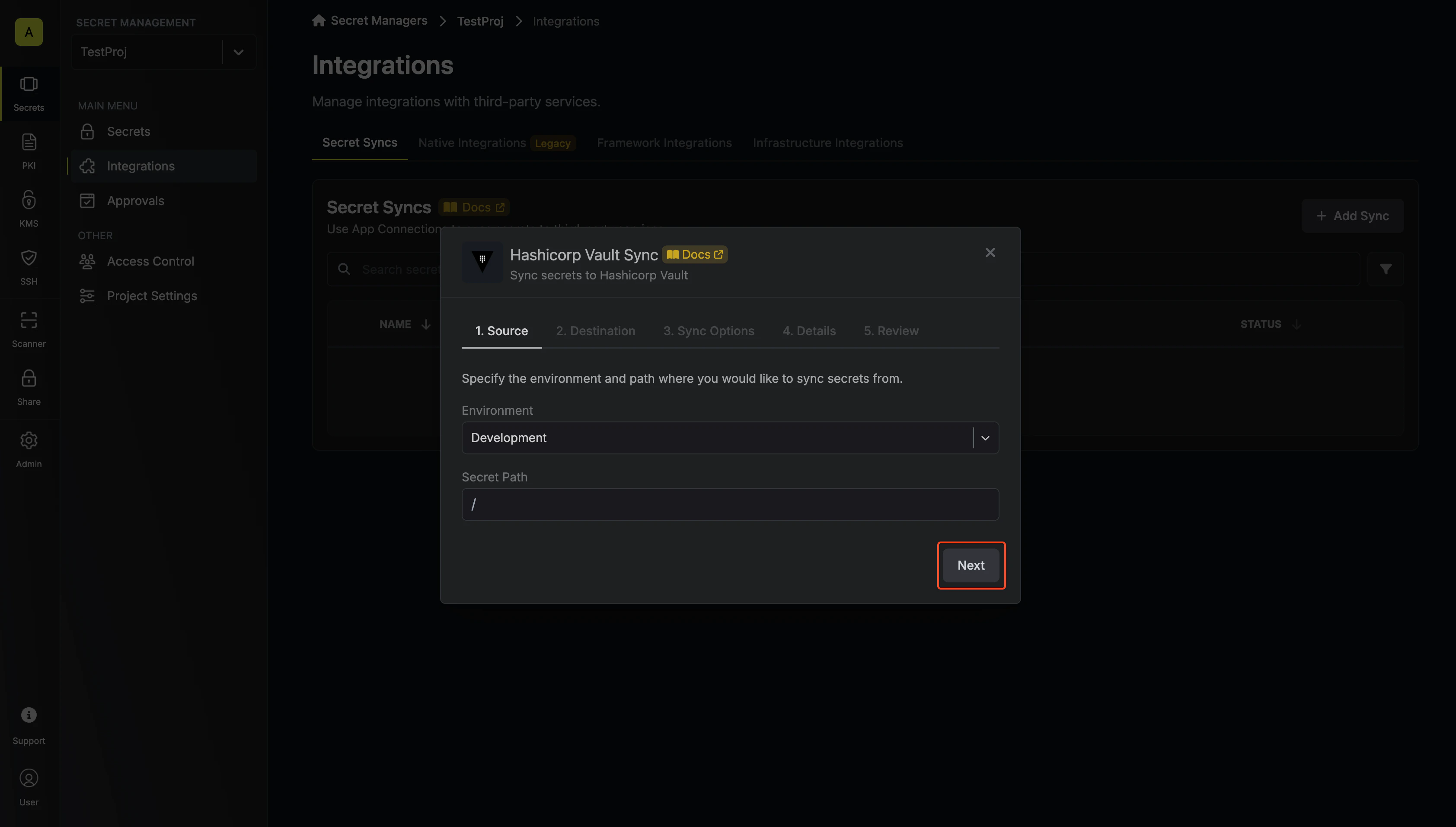
Task: Switch to the 1. Source step tab
Action: coord(501,330)
